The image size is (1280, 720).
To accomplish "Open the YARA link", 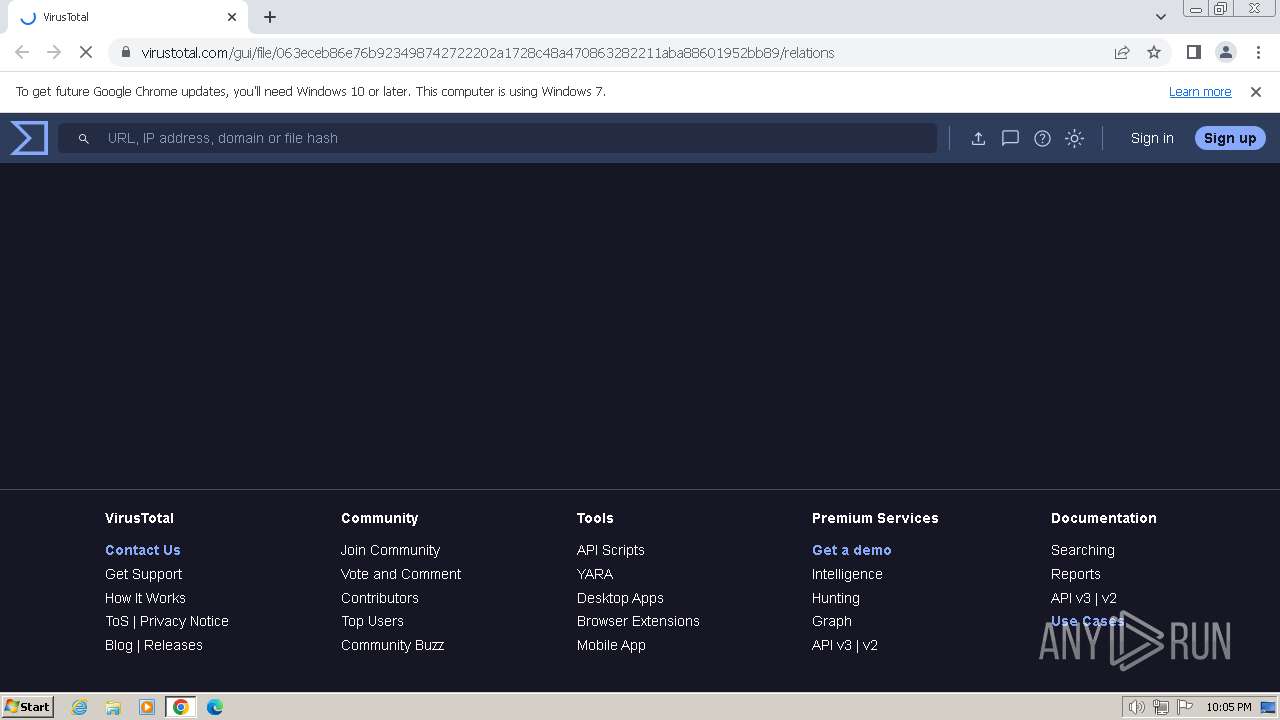I will [595, 574].
